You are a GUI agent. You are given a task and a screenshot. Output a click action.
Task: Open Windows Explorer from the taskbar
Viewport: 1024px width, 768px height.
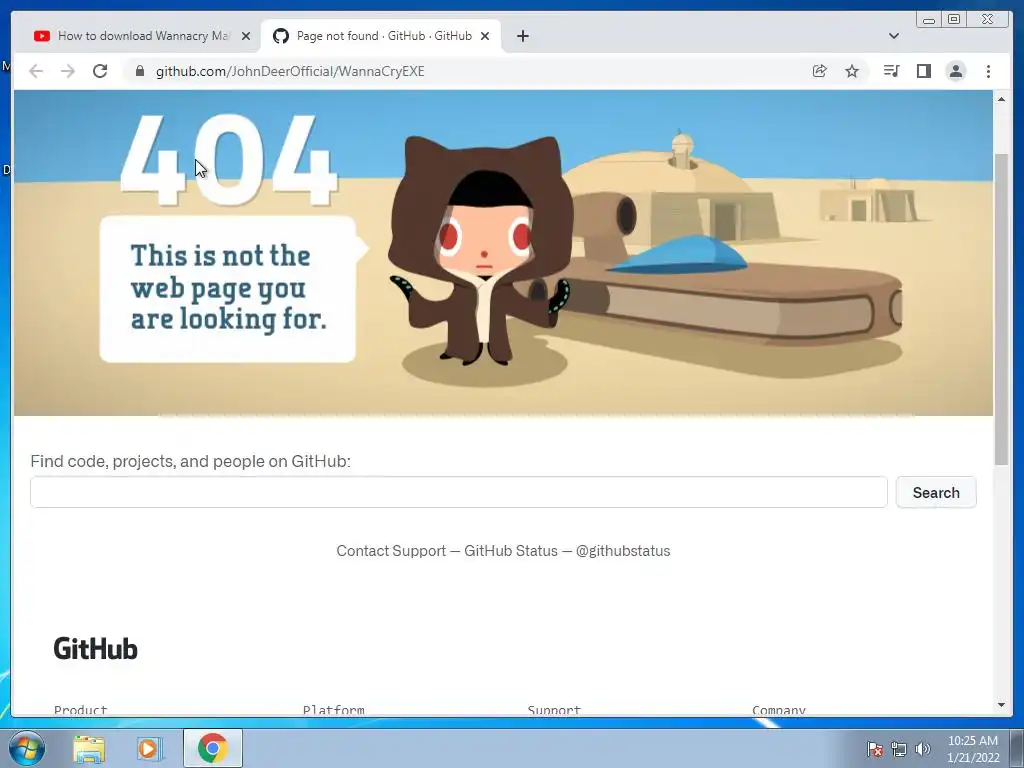click(89, 748)
